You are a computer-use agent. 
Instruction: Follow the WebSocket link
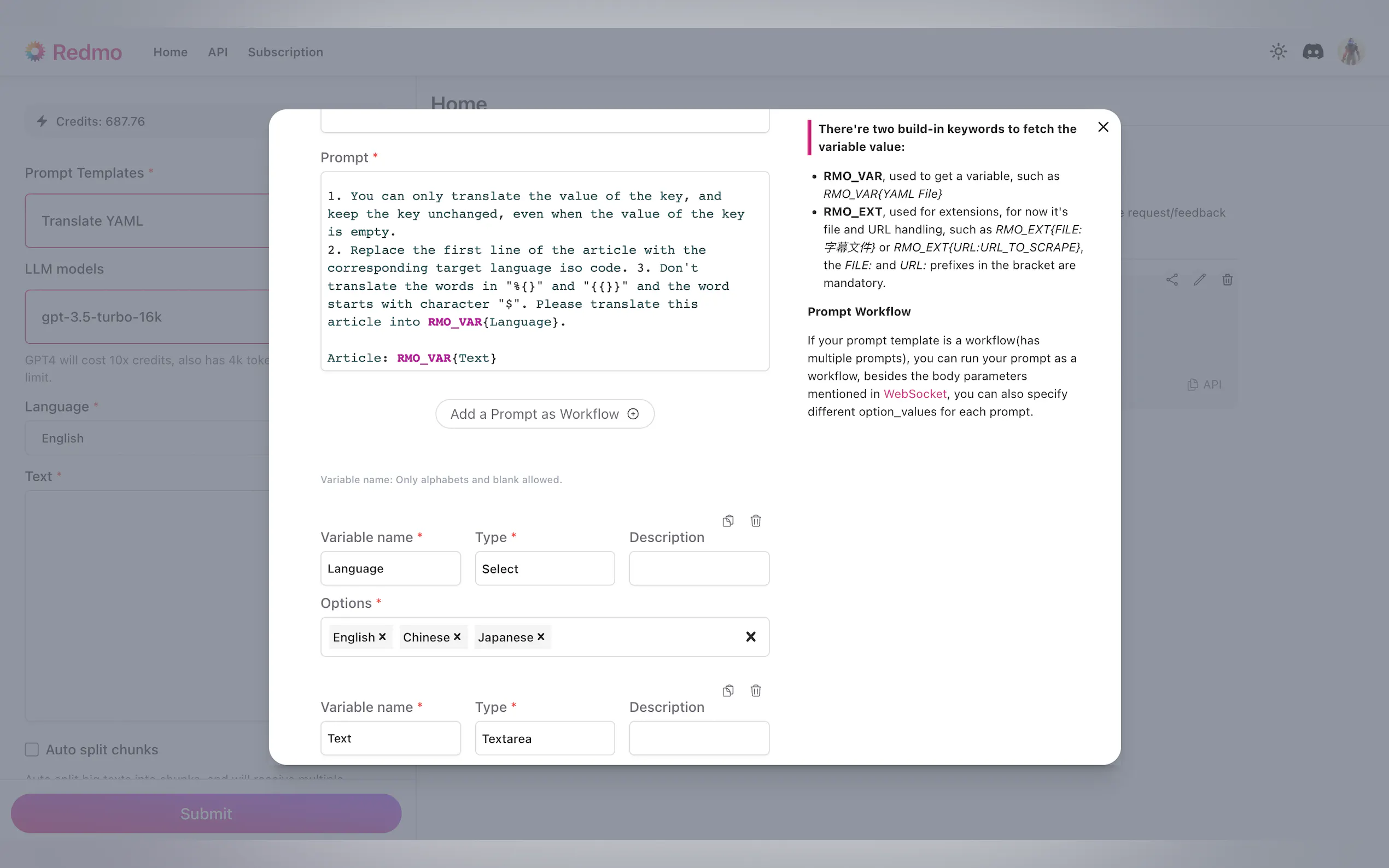click(915, 394)
